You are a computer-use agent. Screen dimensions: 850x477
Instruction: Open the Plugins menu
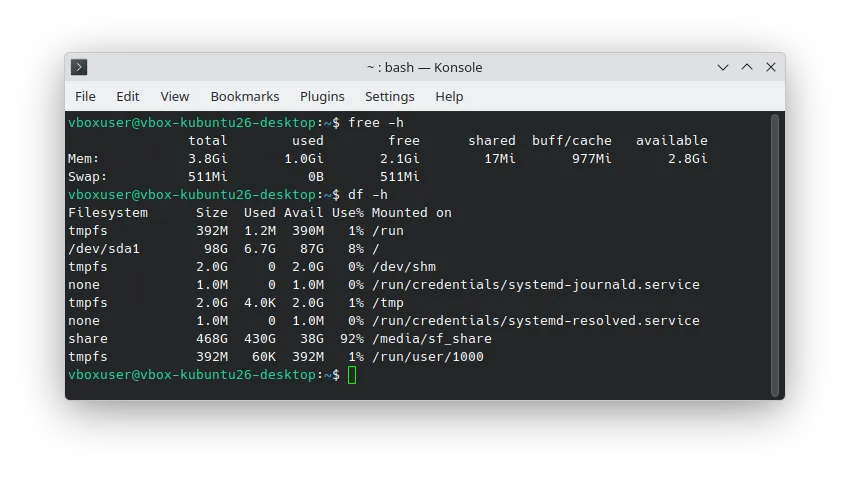322,96
